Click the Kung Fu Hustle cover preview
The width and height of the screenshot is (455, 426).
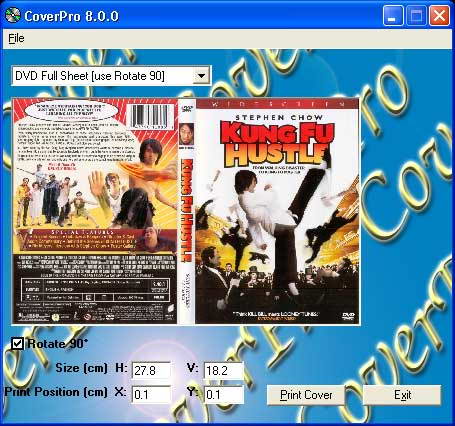pos(186,211)
